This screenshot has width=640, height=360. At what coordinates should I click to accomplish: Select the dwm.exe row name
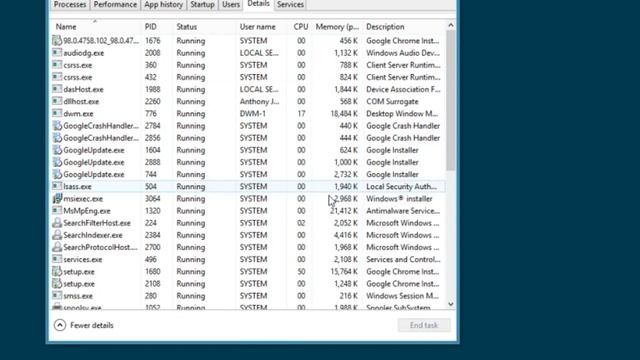(78, 113)
